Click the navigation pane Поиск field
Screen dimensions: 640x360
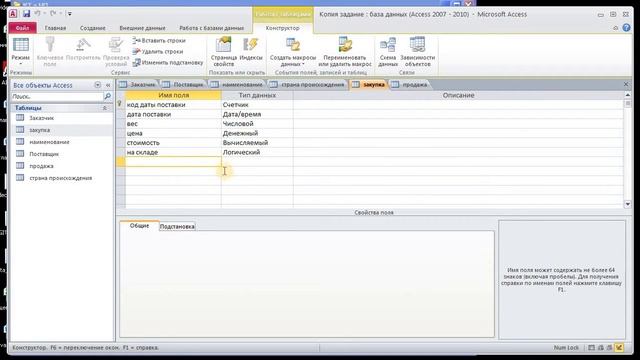57,96
